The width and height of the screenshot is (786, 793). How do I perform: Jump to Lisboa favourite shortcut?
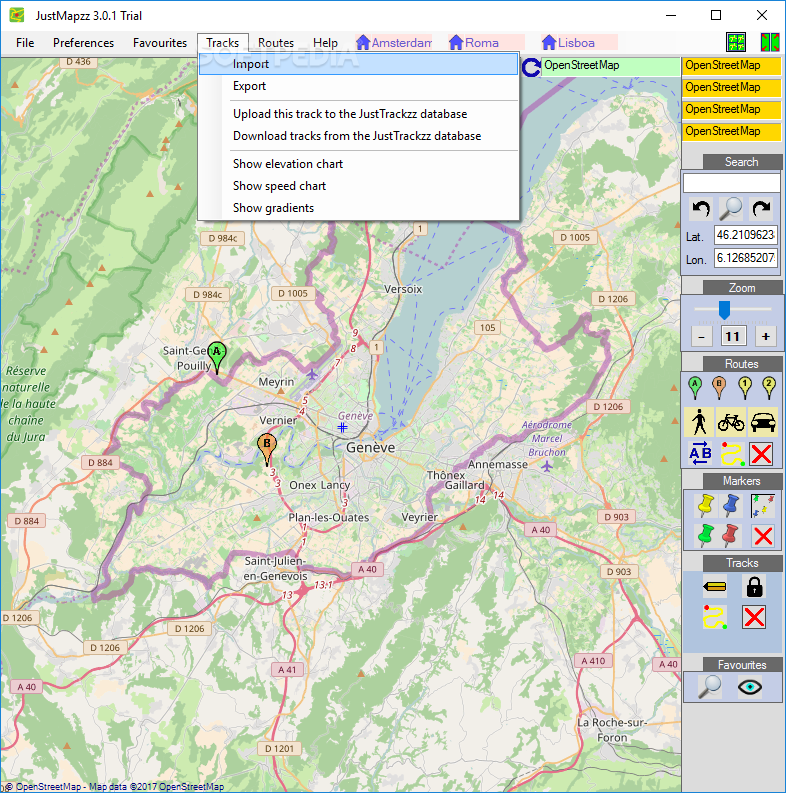pyautogui.click(x=579, y=42)
